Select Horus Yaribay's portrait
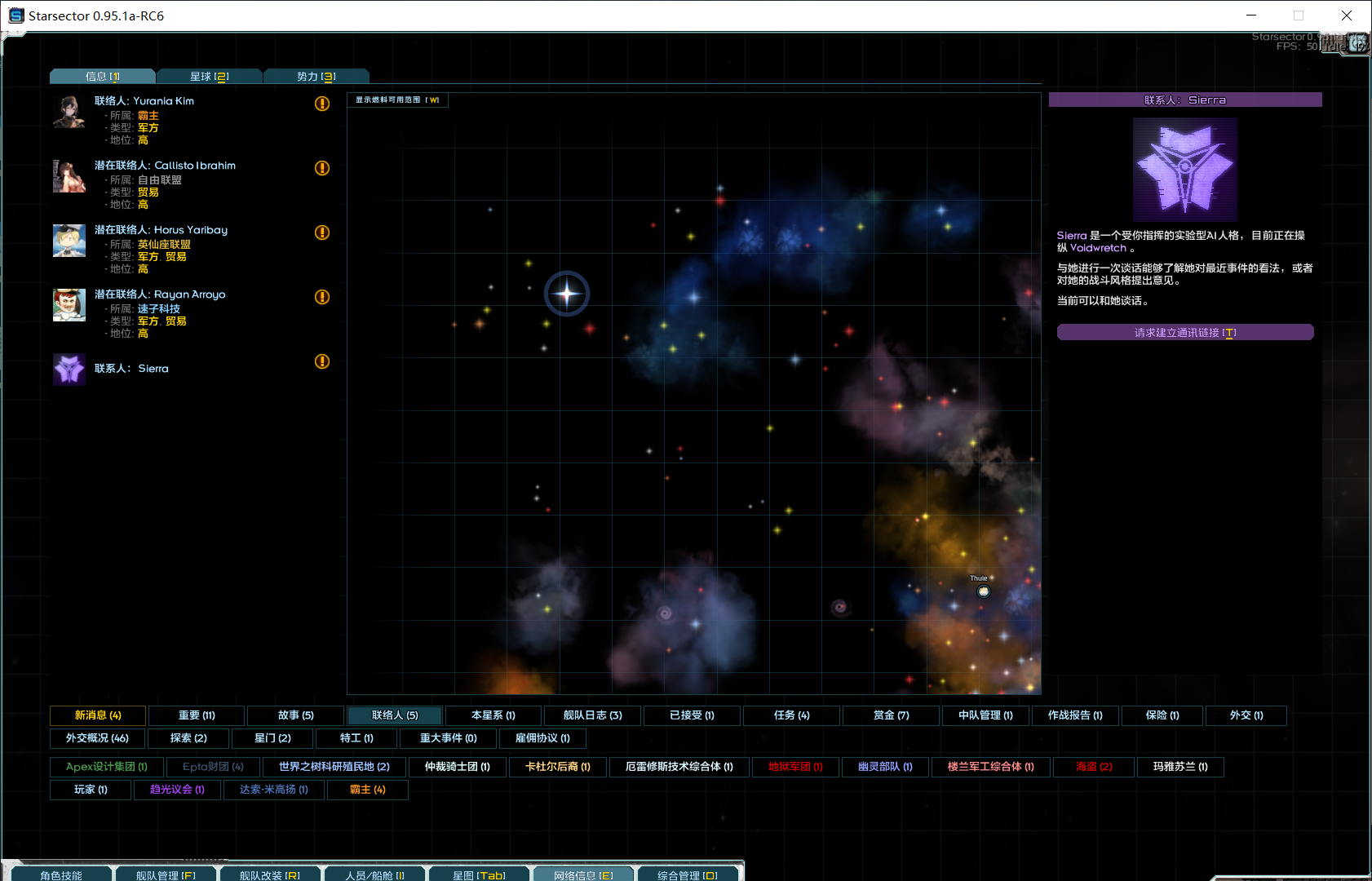The height and width of the screenshot is (881, 1372). [x=69, y=241]
